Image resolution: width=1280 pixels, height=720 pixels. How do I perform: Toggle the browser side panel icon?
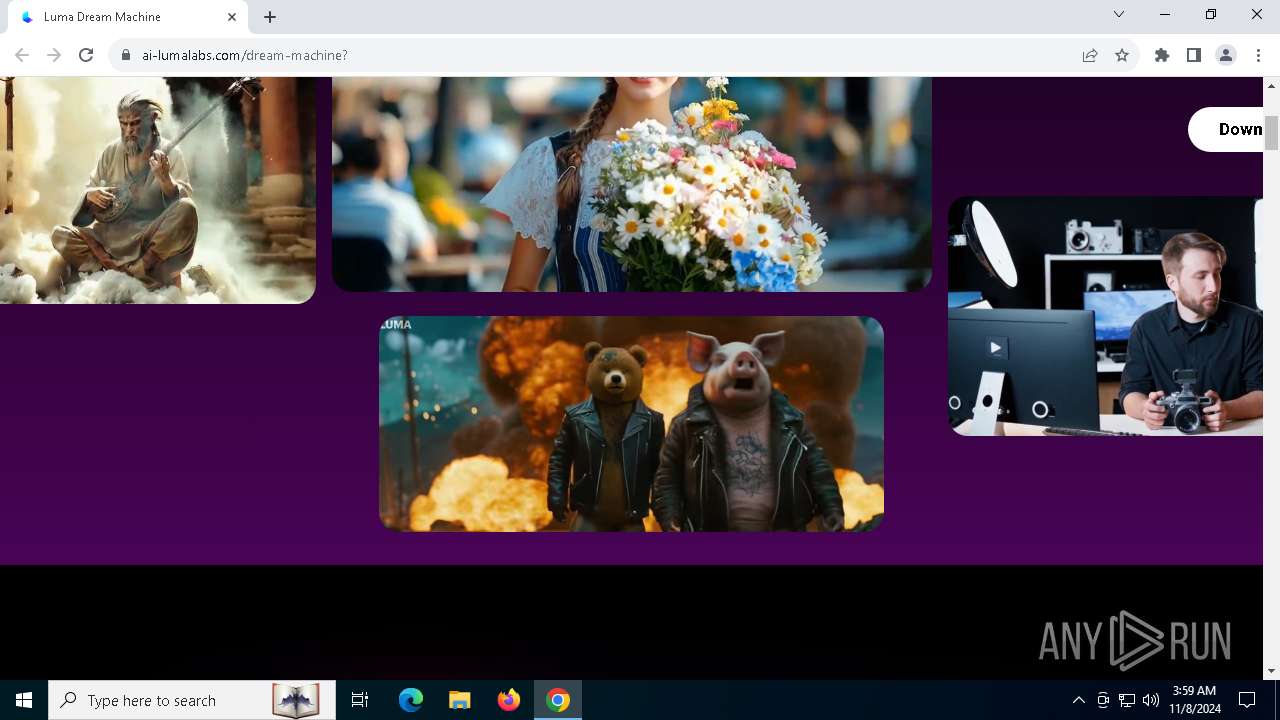1194,55
